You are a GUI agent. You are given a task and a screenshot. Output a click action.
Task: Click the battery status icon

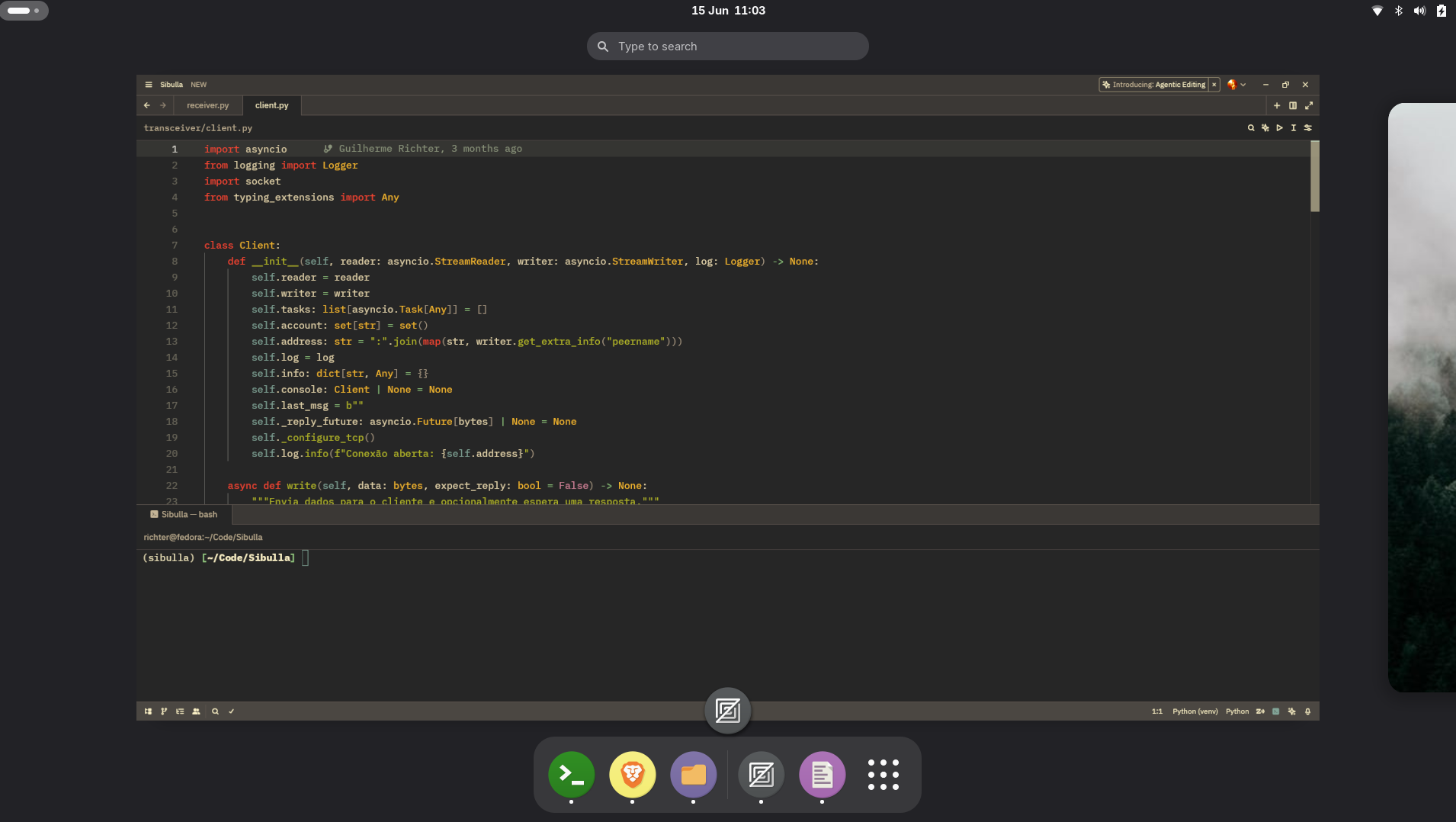click(1441, 11)
